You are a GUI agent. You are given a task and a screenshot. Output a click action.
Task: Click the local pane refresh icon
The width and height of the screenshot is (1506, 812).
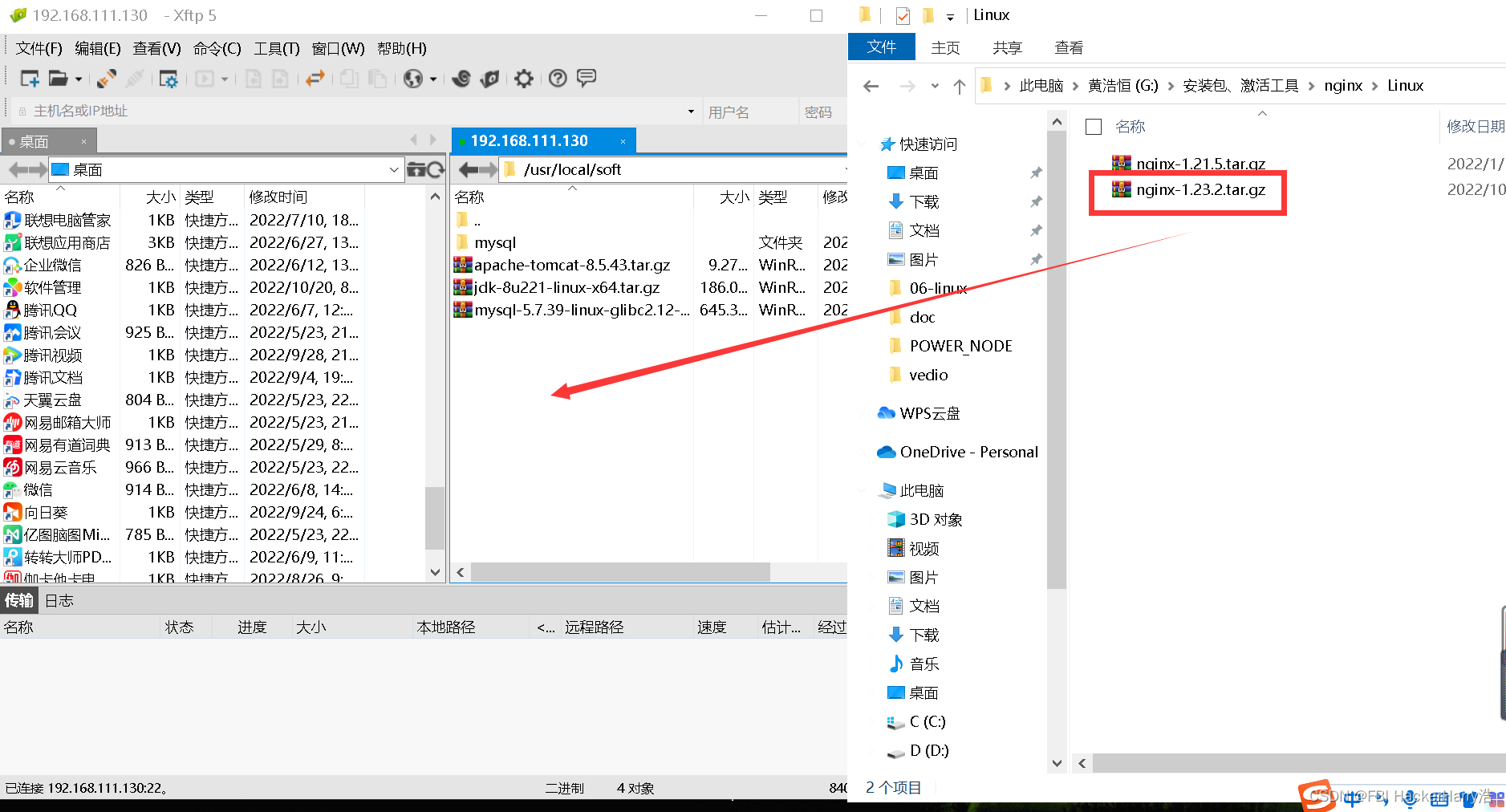(x=436, y=169)
